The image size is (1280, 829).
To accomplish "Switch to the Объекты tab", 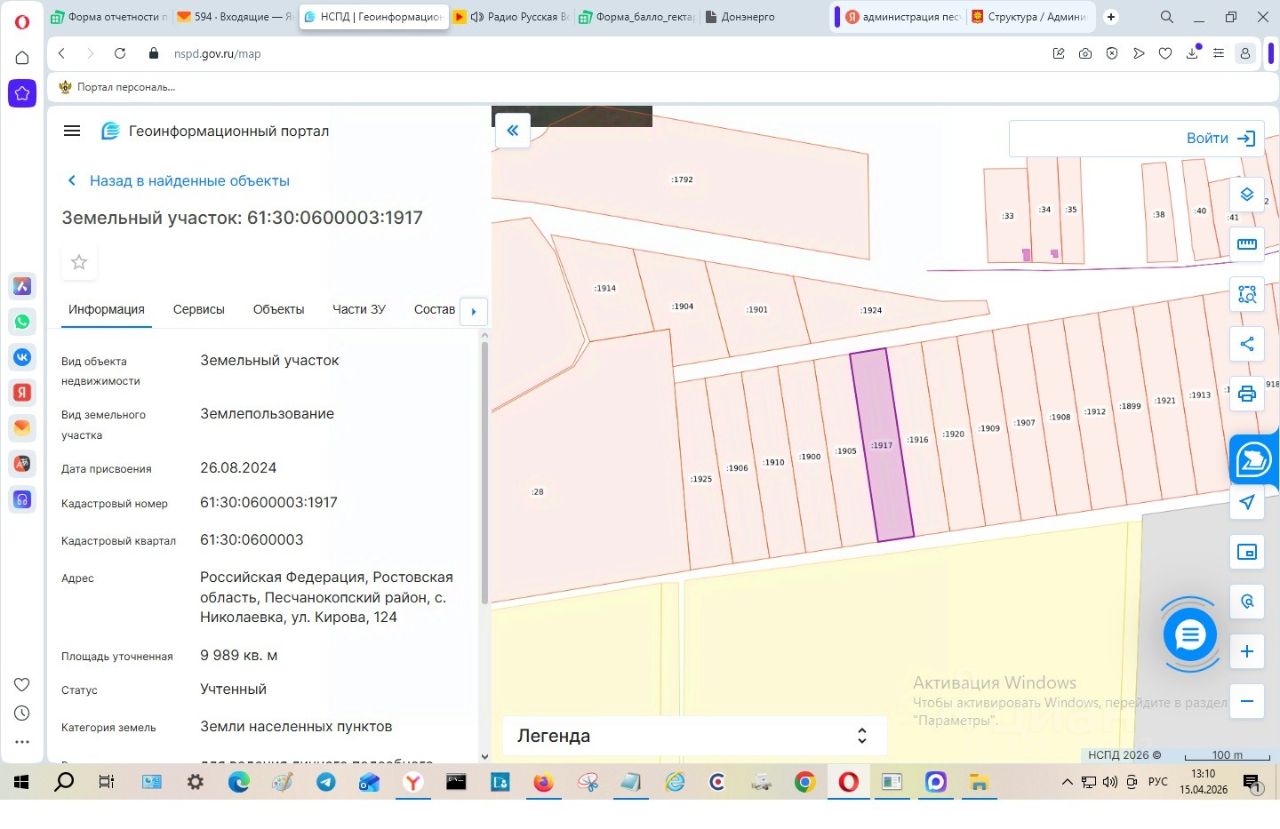I will tap(278, 309).
